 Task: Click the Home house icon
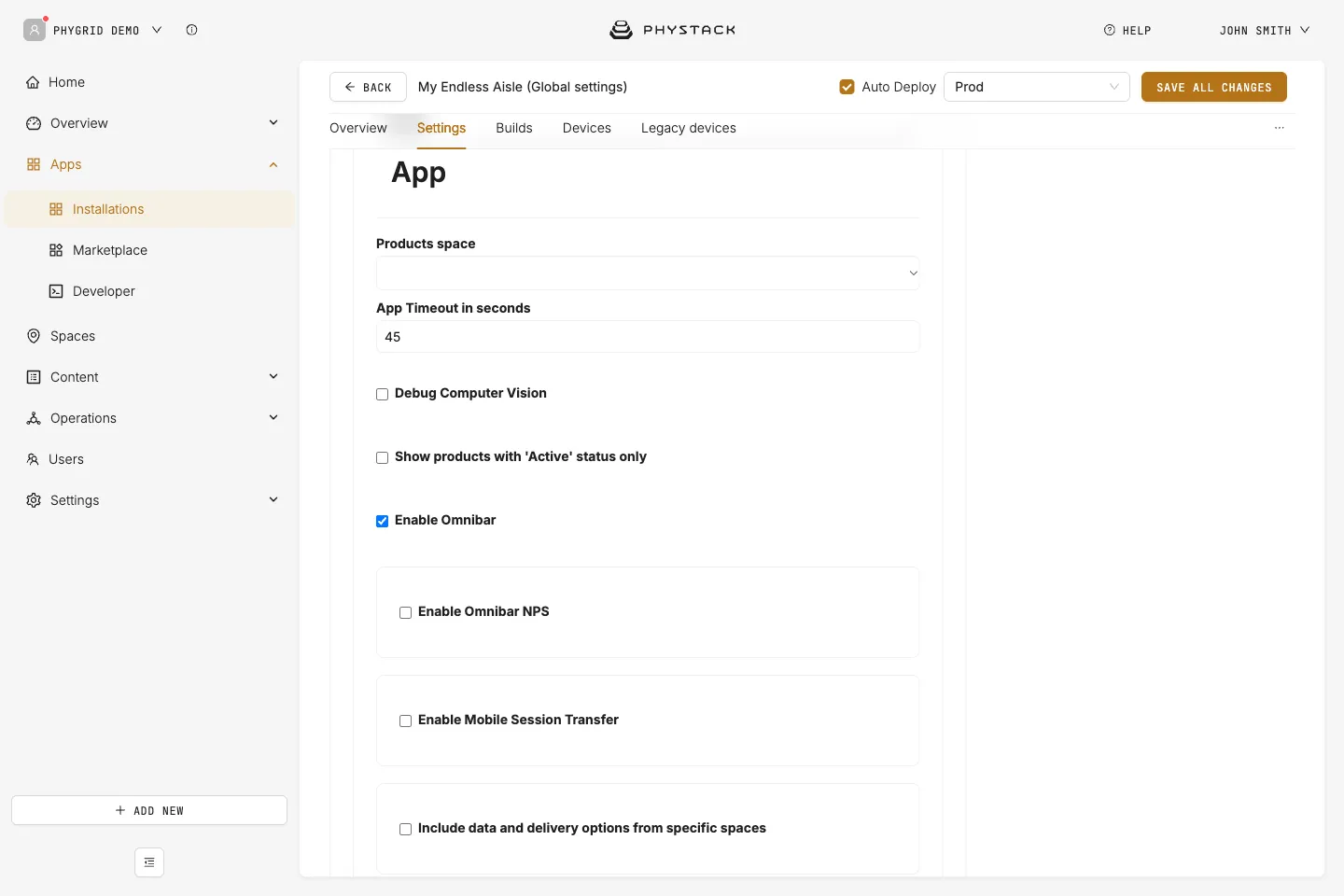pos(34,82)
